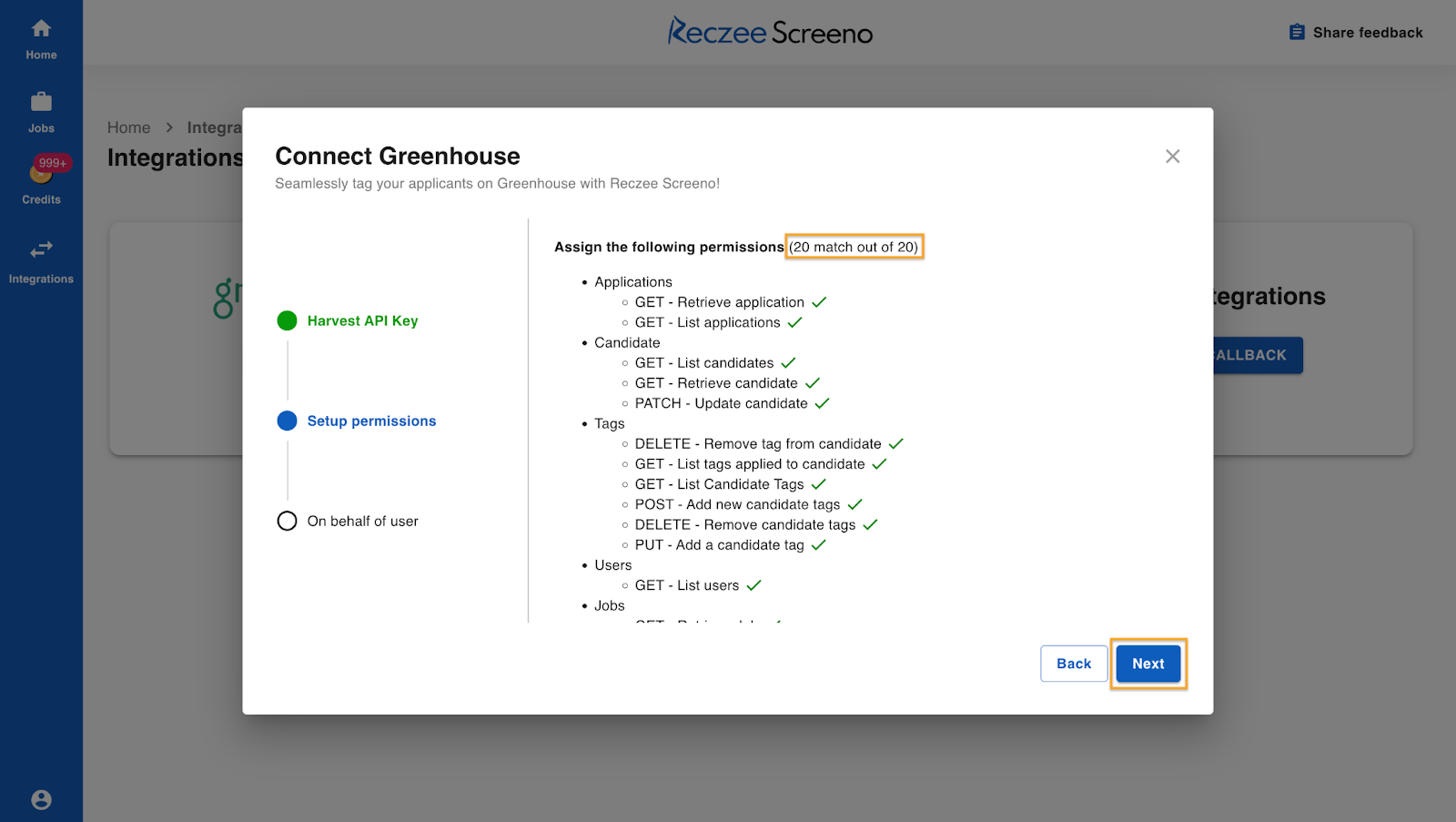Click the Next button
The image size is (1456, 822).
click(1148, 664)
